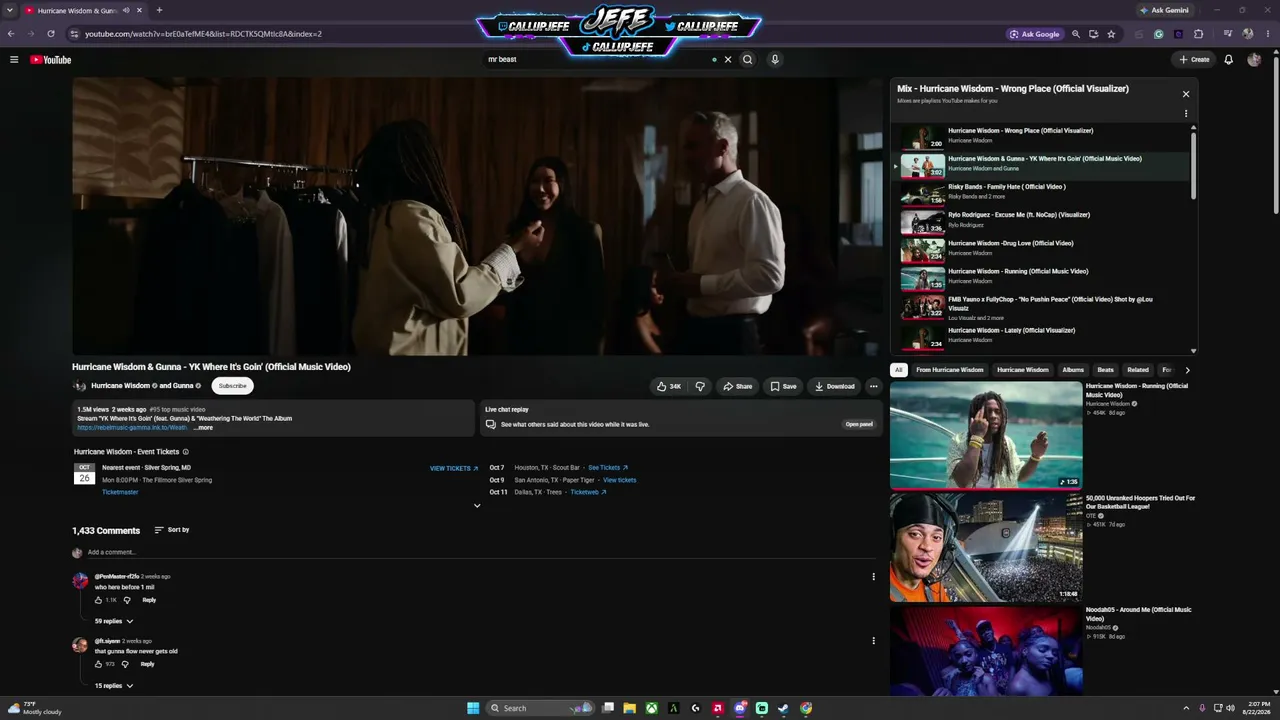Go to the YouTube home logo
This screenshot has height=720, width=1280.
coord(50,60)
